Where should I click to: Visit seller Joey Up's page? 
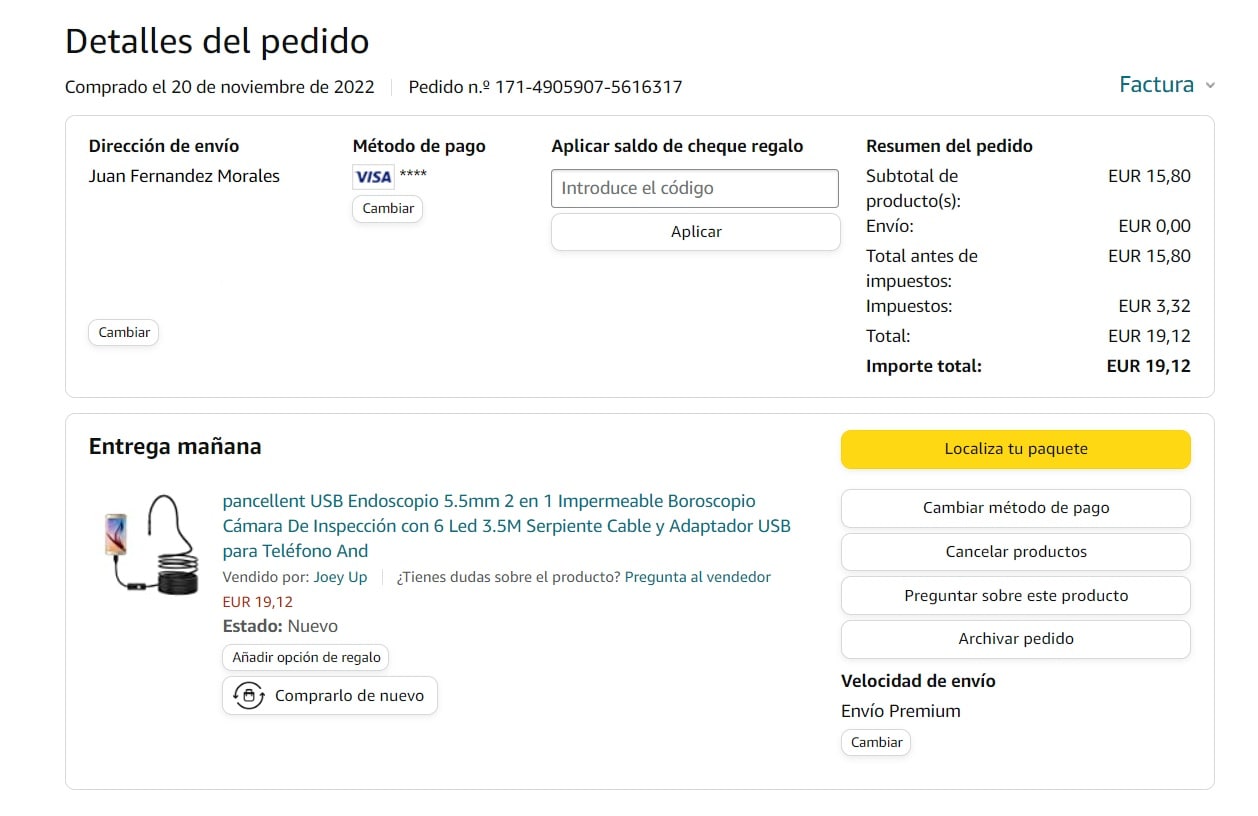[340, 577]
